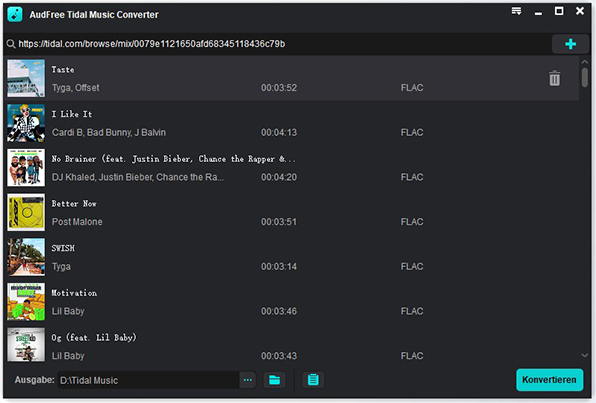Image resolution: width=596 pixels, height=403 pixels.
Task: Add the URL with the plus button
Action: click(570, 44)
